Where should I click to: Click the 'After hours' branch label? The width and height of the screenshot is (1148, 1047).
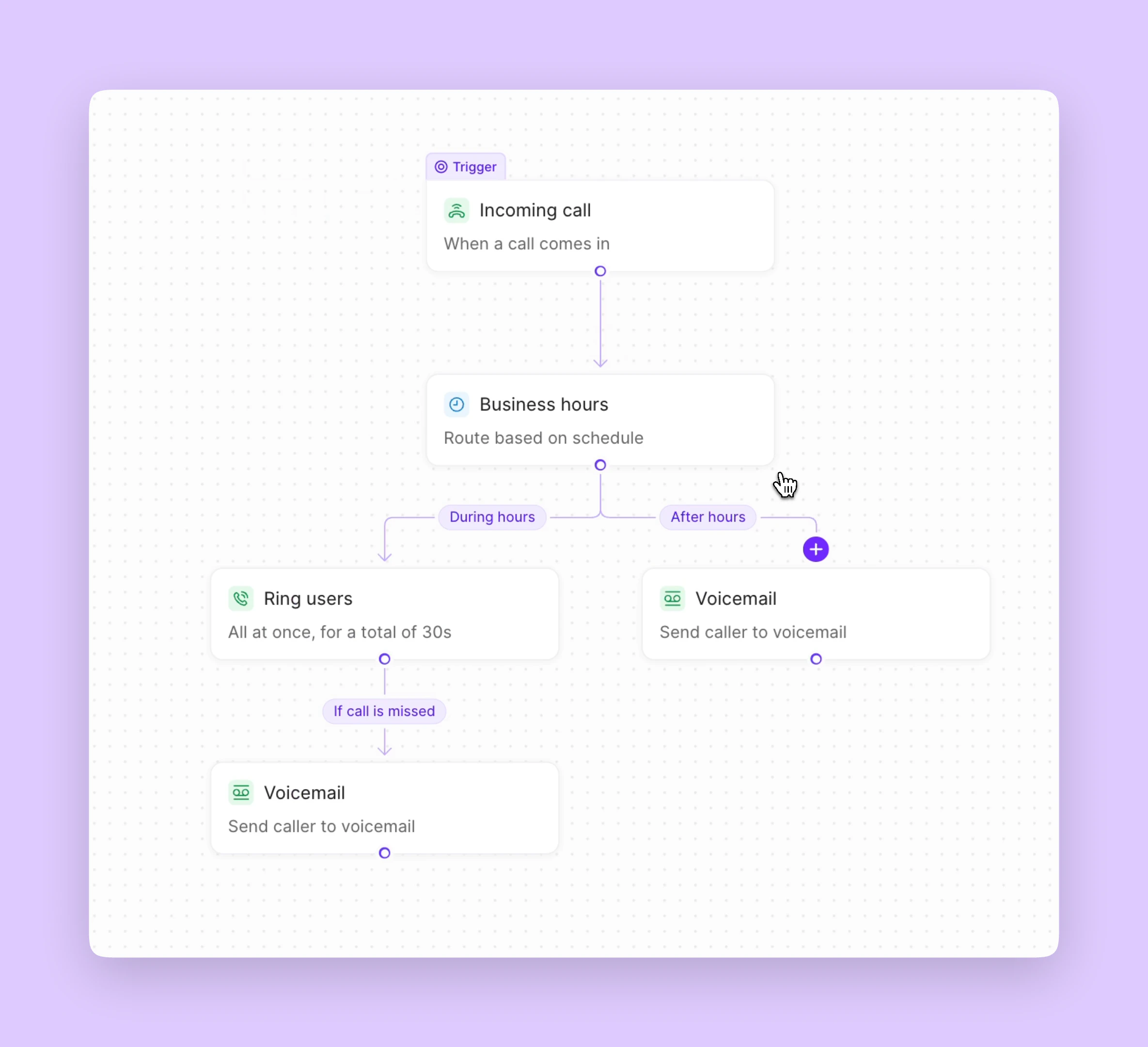click(707, 517)
